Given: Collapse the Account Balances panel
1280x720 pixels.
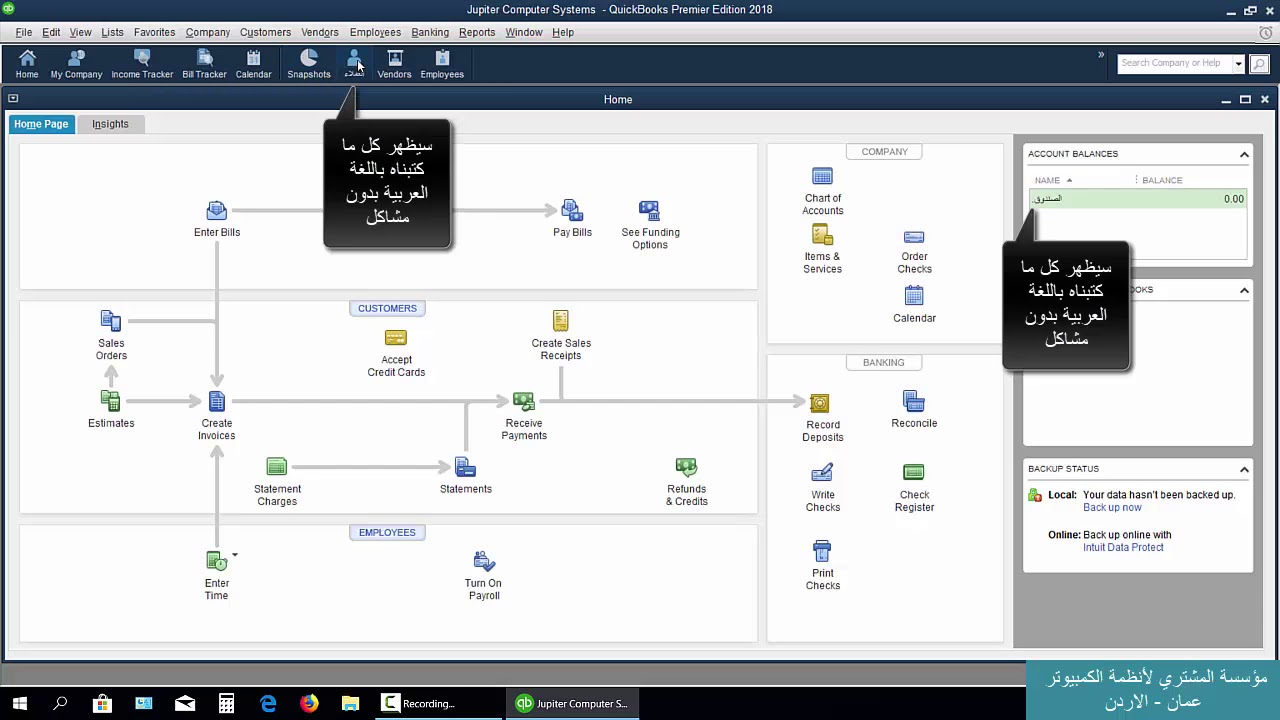Looking at the screenshot, I should point(1244,154).
